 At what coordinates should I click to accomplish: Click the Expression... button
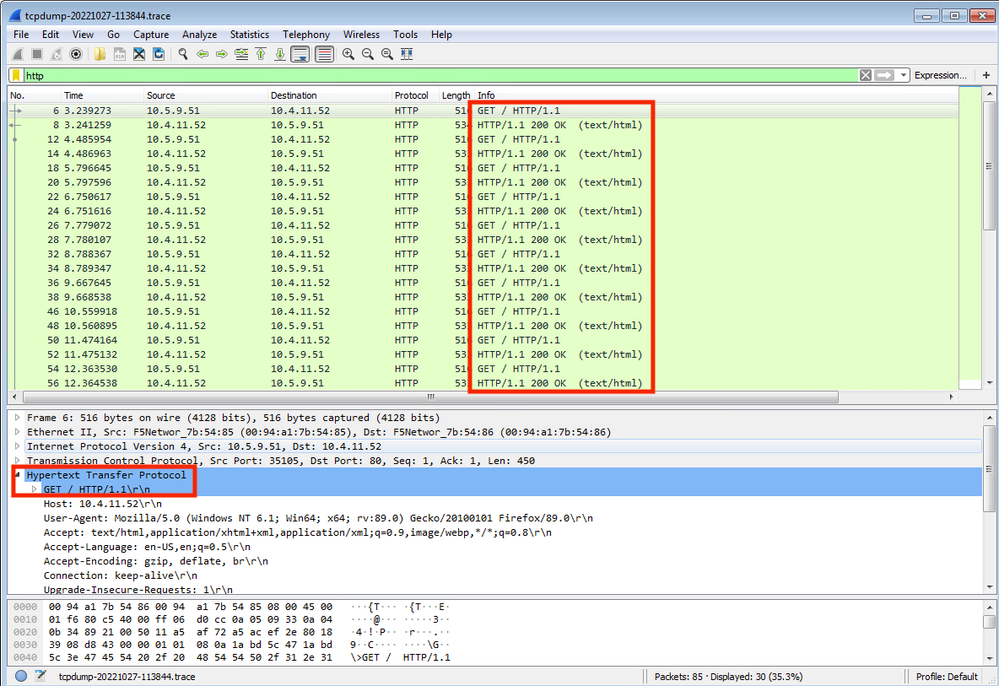coord(940,75)
